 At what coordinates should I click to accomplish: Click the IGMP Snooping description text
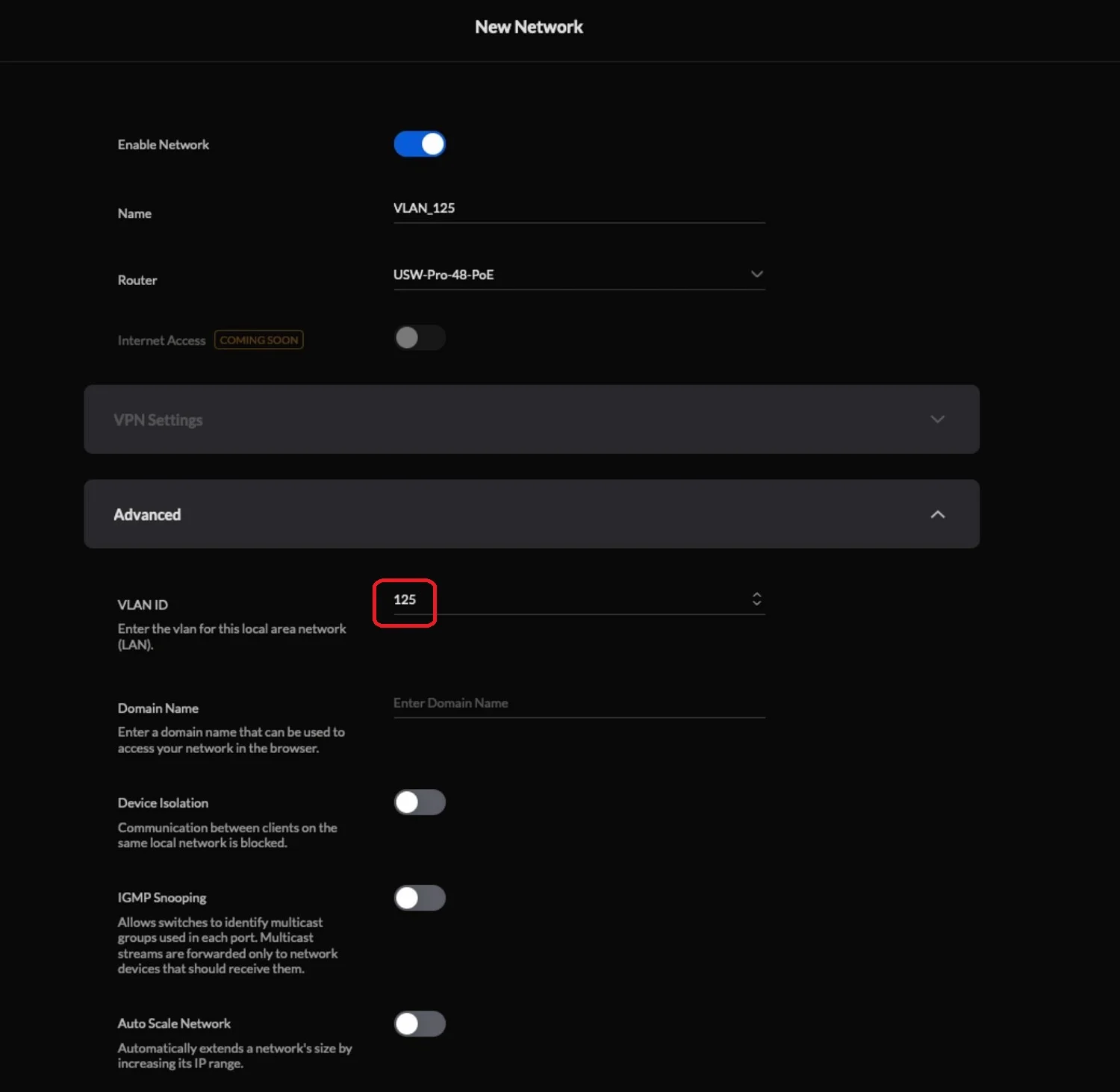[x=227, y=946]
